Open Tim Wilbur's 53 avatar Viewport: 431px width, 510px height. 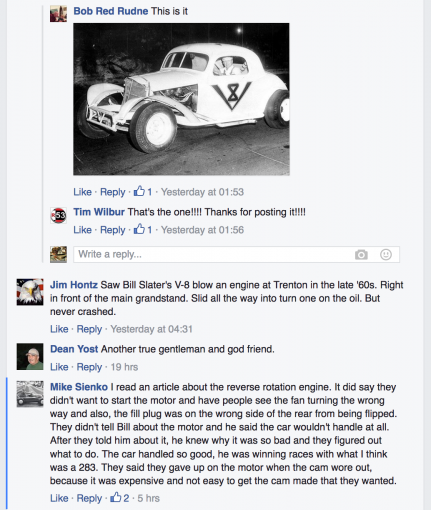(x=58, y=215)
